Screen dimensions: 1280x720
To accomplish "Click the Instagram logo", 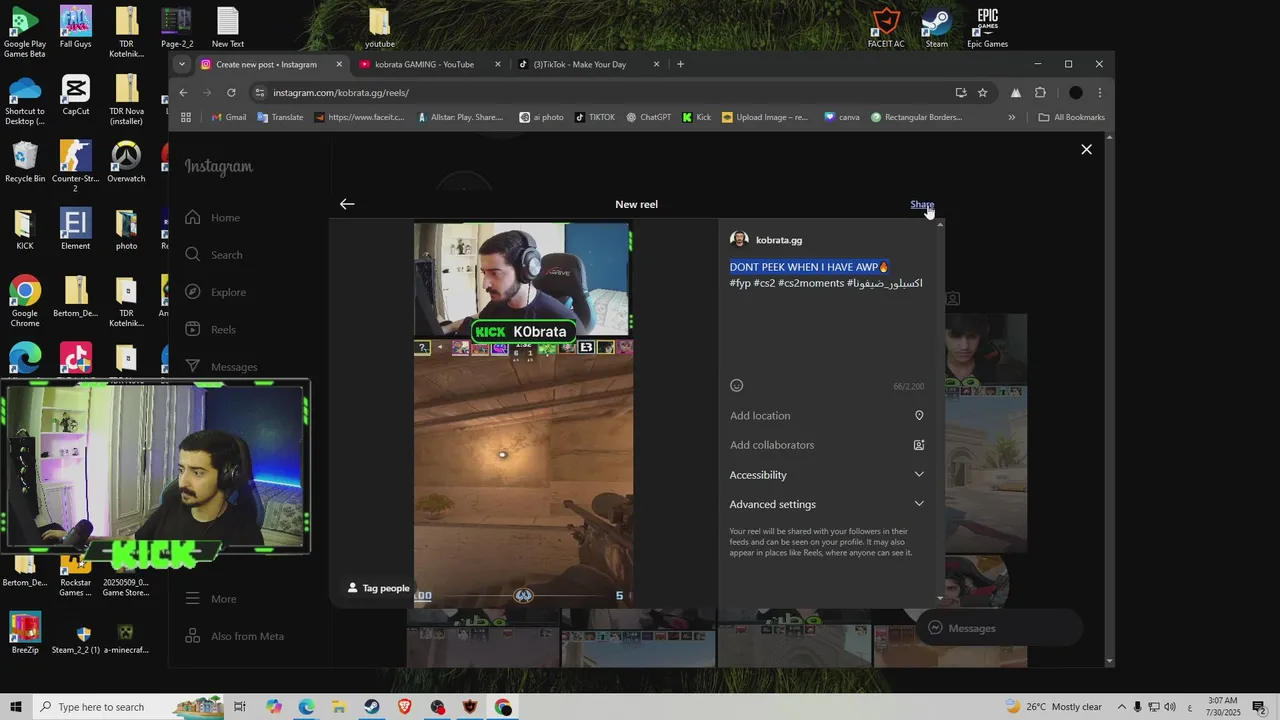I will tap(218, 167).
